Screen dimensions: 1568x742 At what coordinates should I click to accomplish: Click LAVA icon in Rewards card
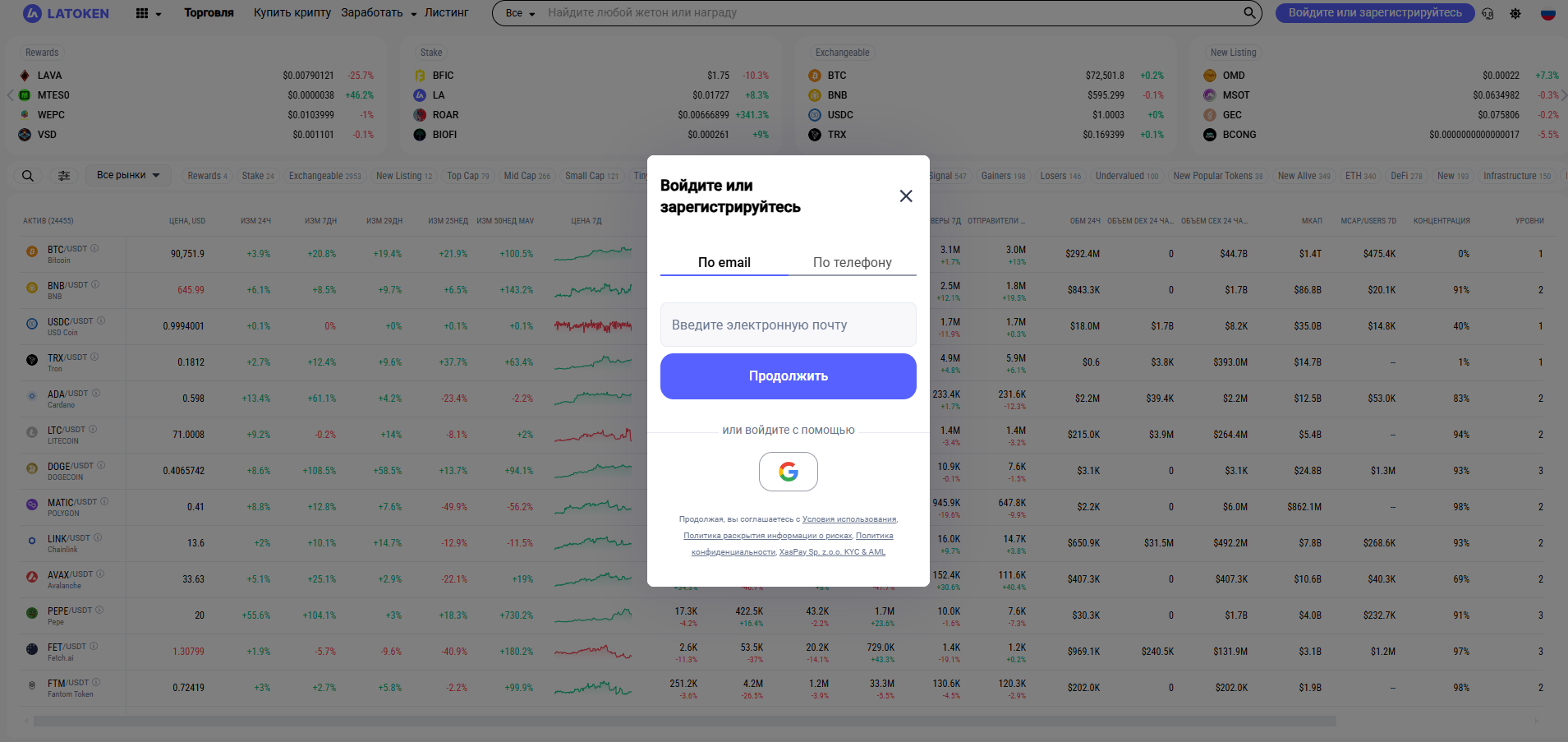[25, 76]
